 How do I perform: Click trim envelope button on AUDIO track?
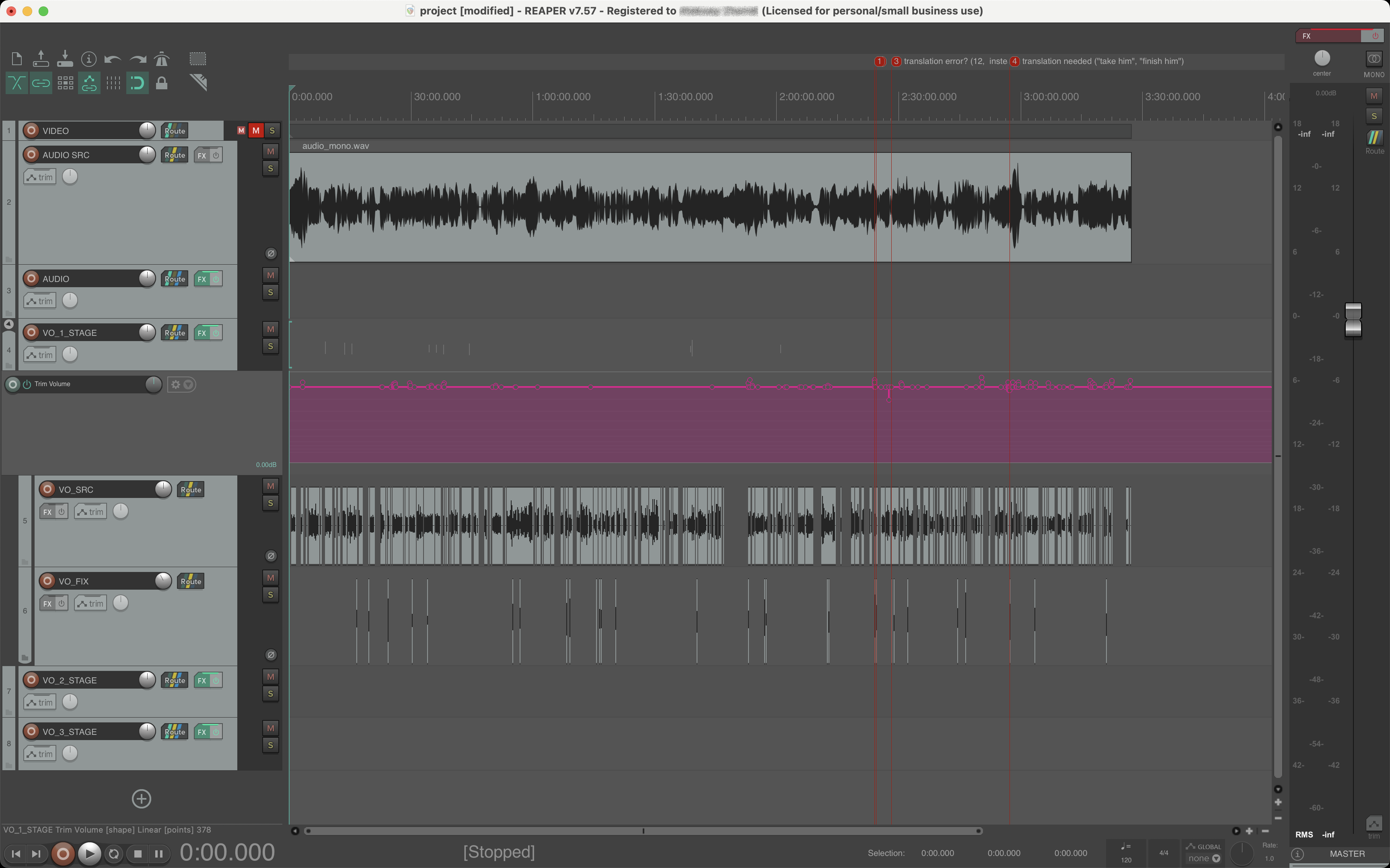point(39,301)
